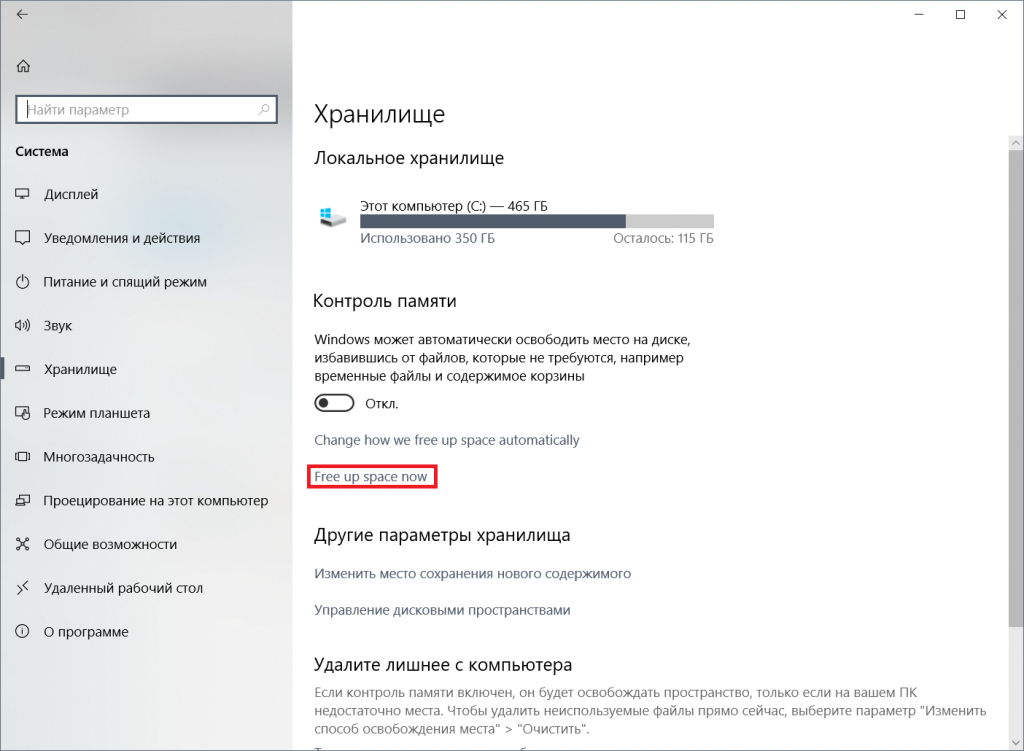The width and height of the screenshot is (1024, 751).
Task: Open Change how we free up space automatically
Action: pyautogui.click(x=447, y=440)
